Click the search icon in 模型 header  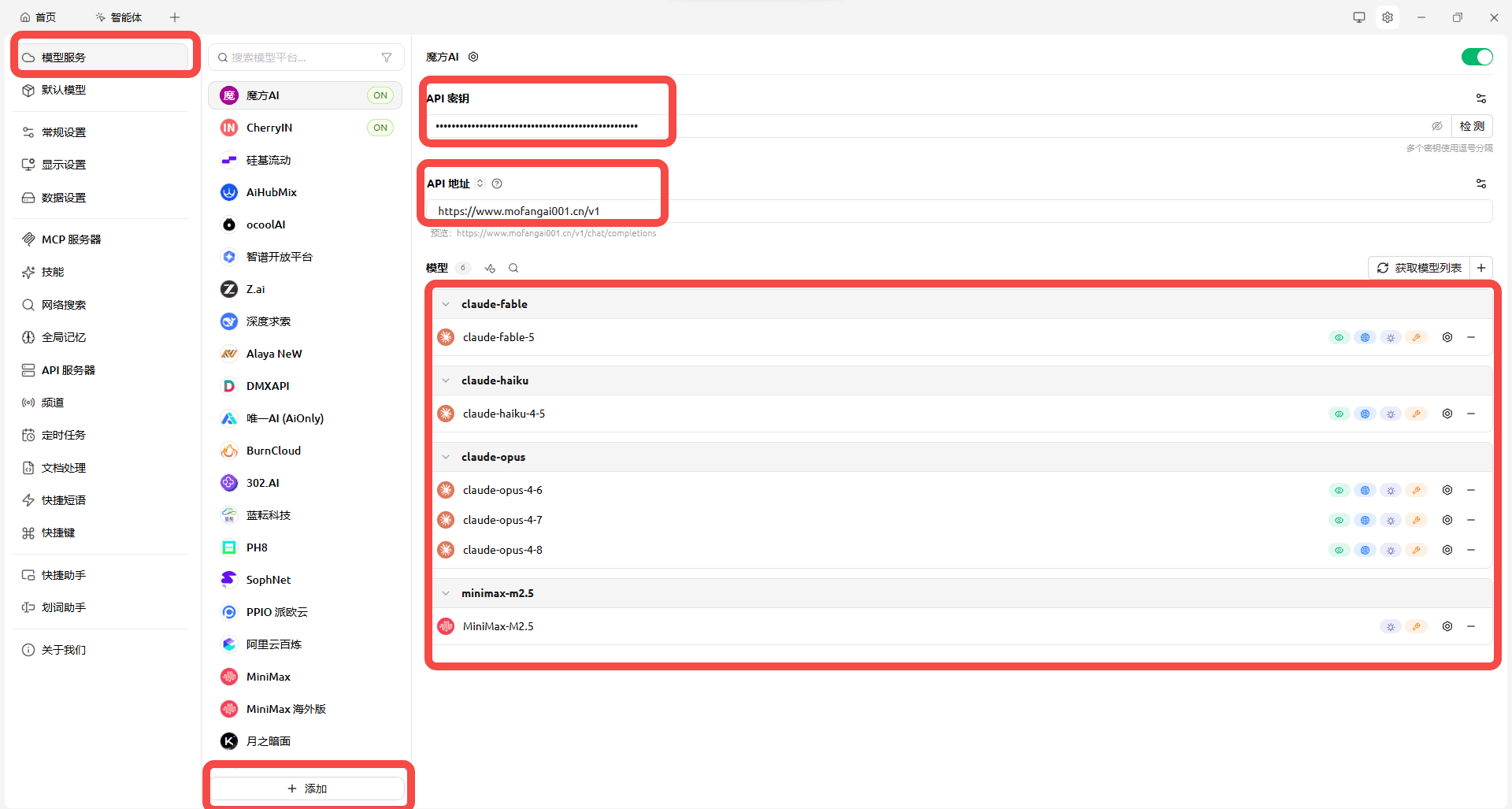pos(513,268)
